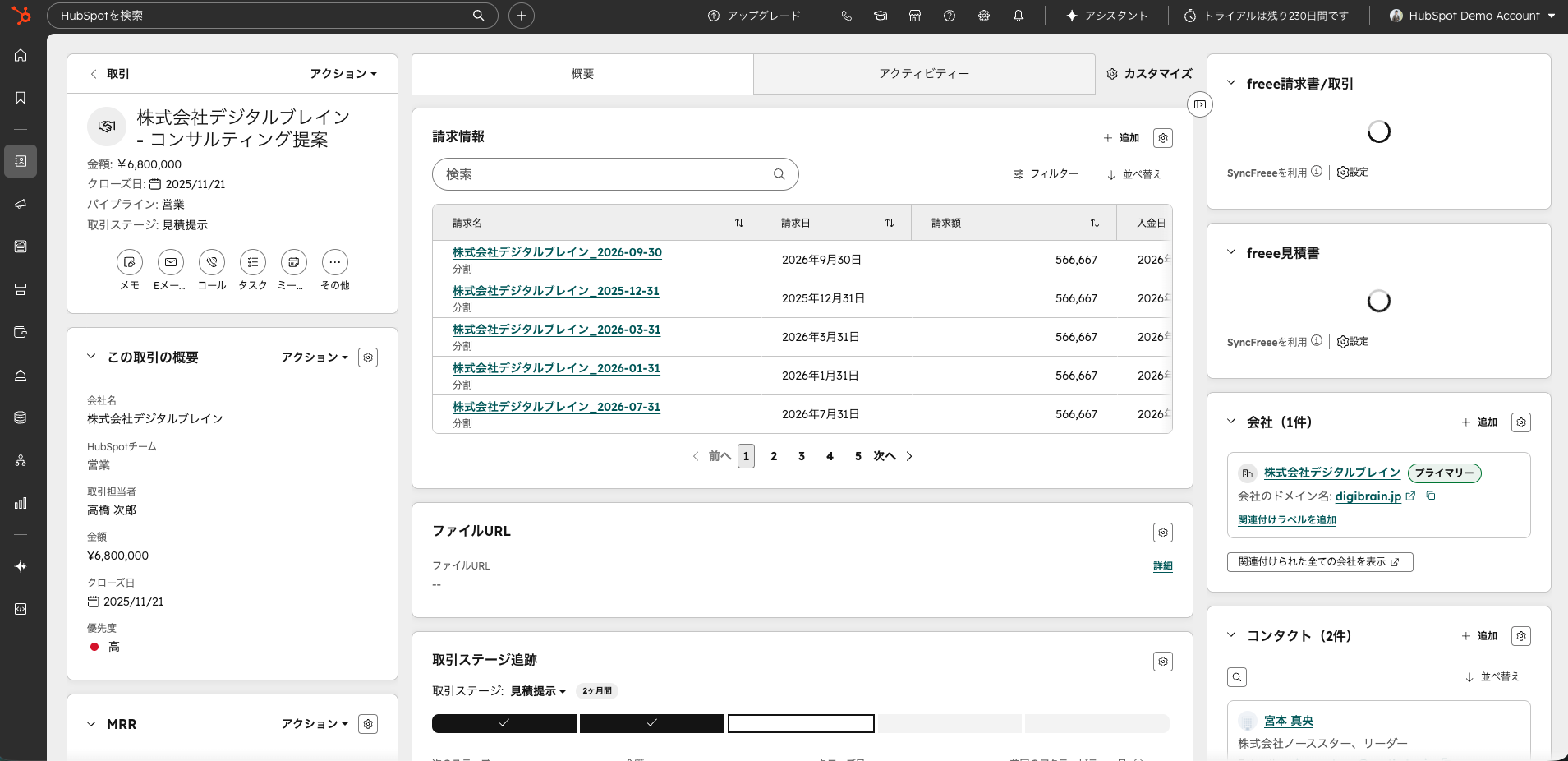Schedule a meeting with ミーティング icon

(294, 262)
